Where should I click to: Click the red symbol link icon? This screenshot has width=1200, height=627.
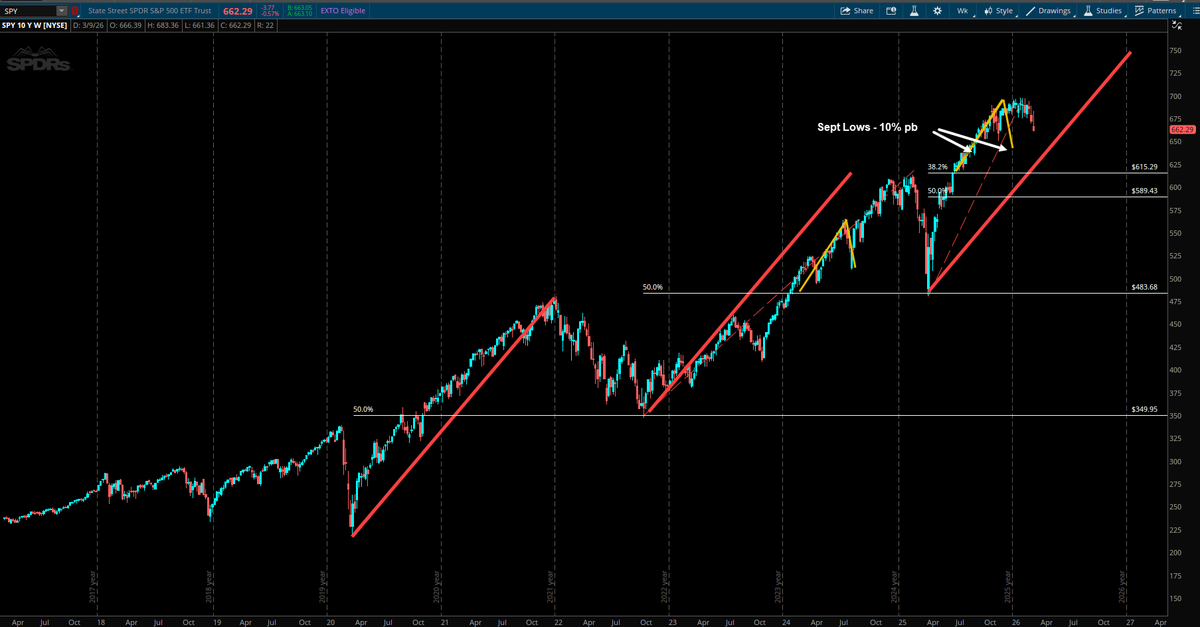click(x=75, y=11)
